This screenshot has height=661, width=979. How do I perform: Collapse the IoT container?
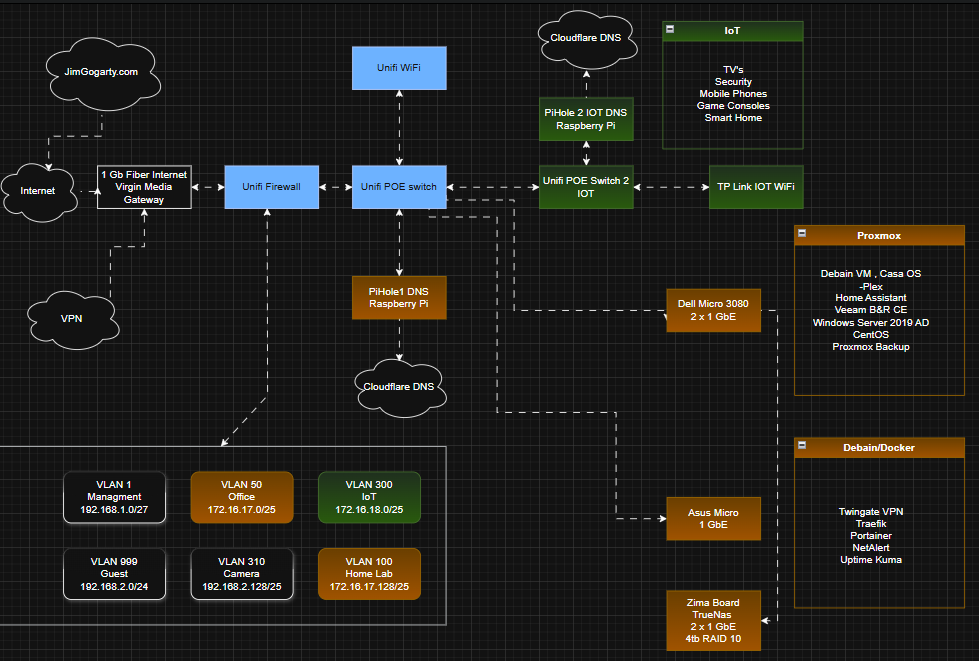pos(670,29)
